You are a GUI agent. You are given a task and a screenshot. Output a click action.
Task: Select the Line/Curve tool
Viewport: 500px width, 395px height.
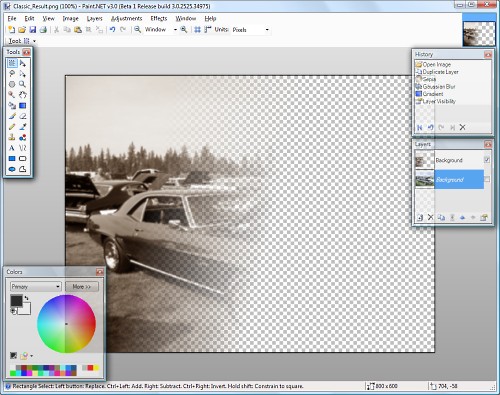[x=23, y=148]
